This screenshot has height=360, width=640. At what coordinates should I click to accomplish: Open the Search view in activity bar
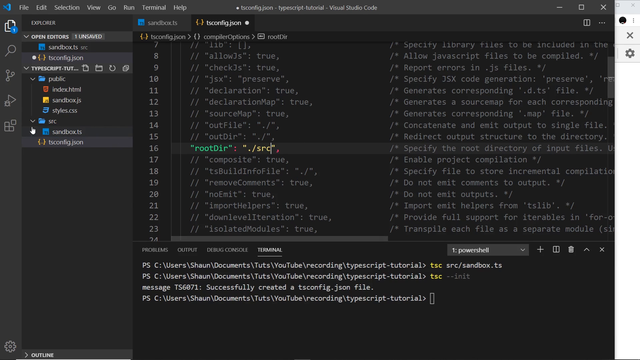[x=10, y=51]
